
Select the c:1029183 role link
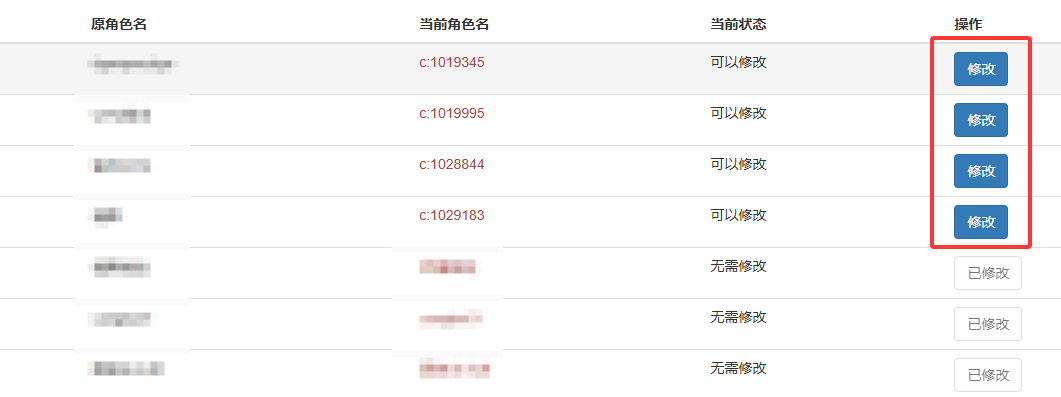pos(452,215)
